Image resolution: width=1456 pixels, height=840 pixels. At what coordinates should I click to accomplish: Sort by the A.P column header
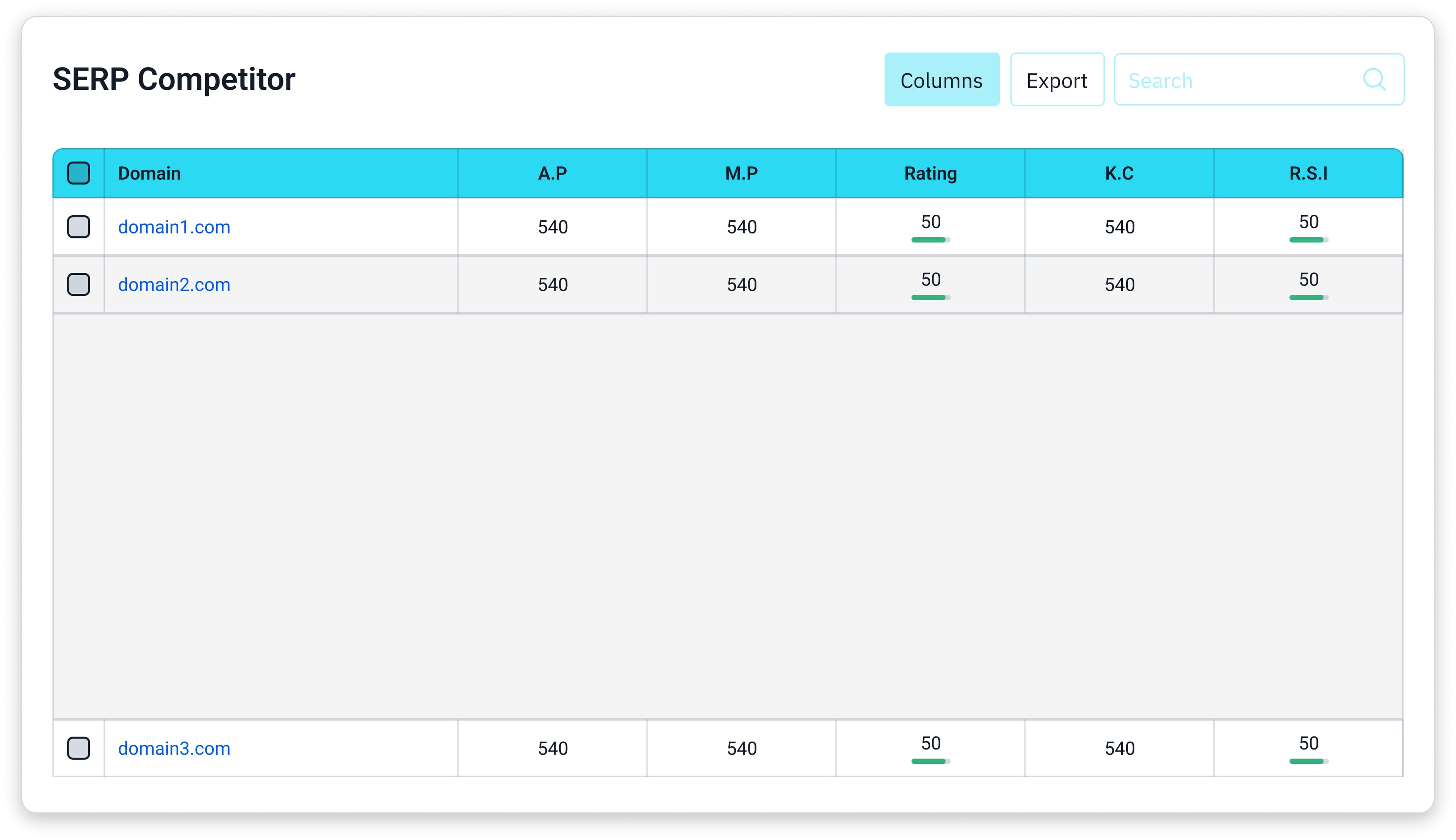click(x=552, y=173)
